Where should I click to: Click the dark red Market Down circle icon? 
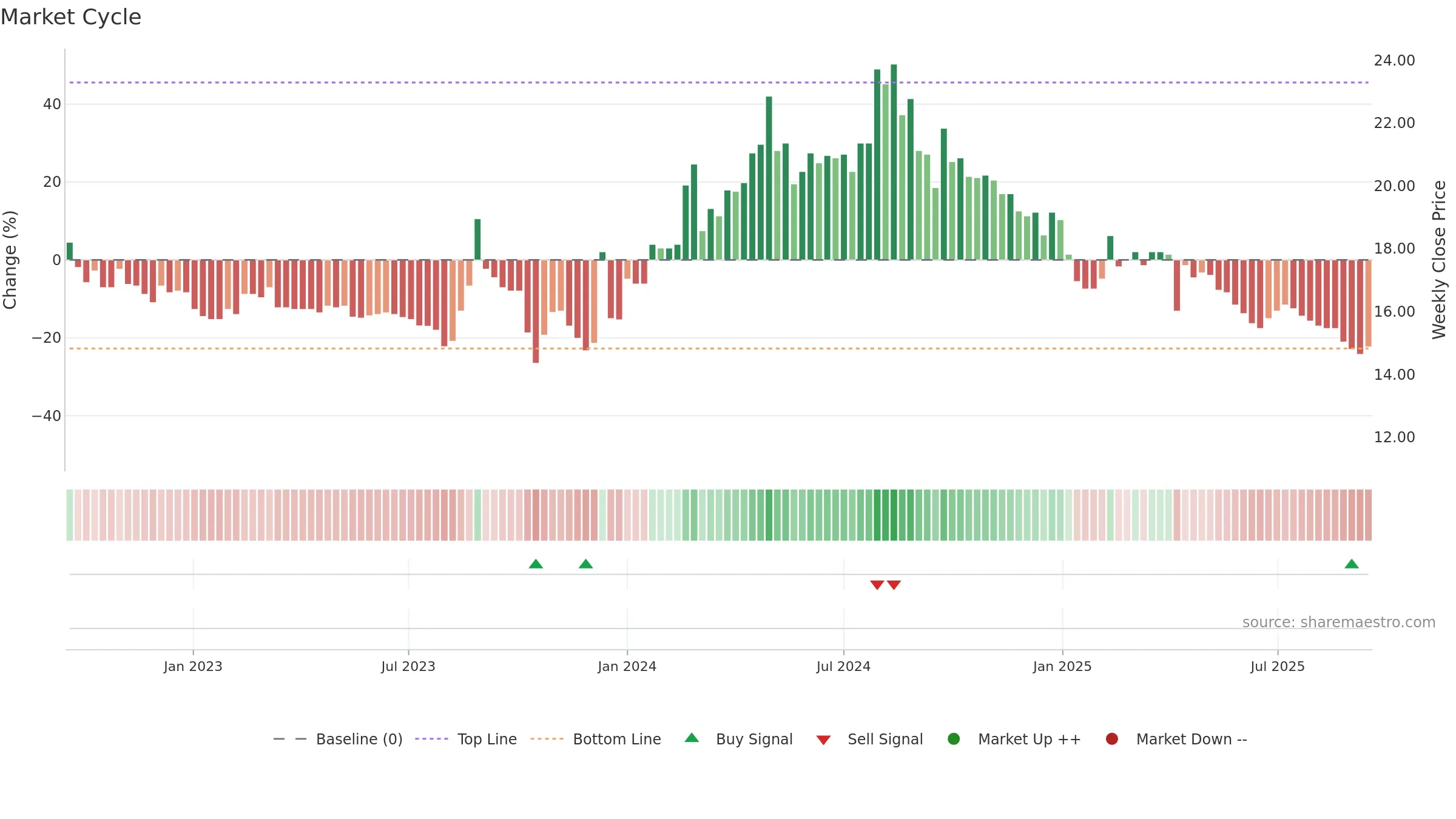(x=1112, y=739)
